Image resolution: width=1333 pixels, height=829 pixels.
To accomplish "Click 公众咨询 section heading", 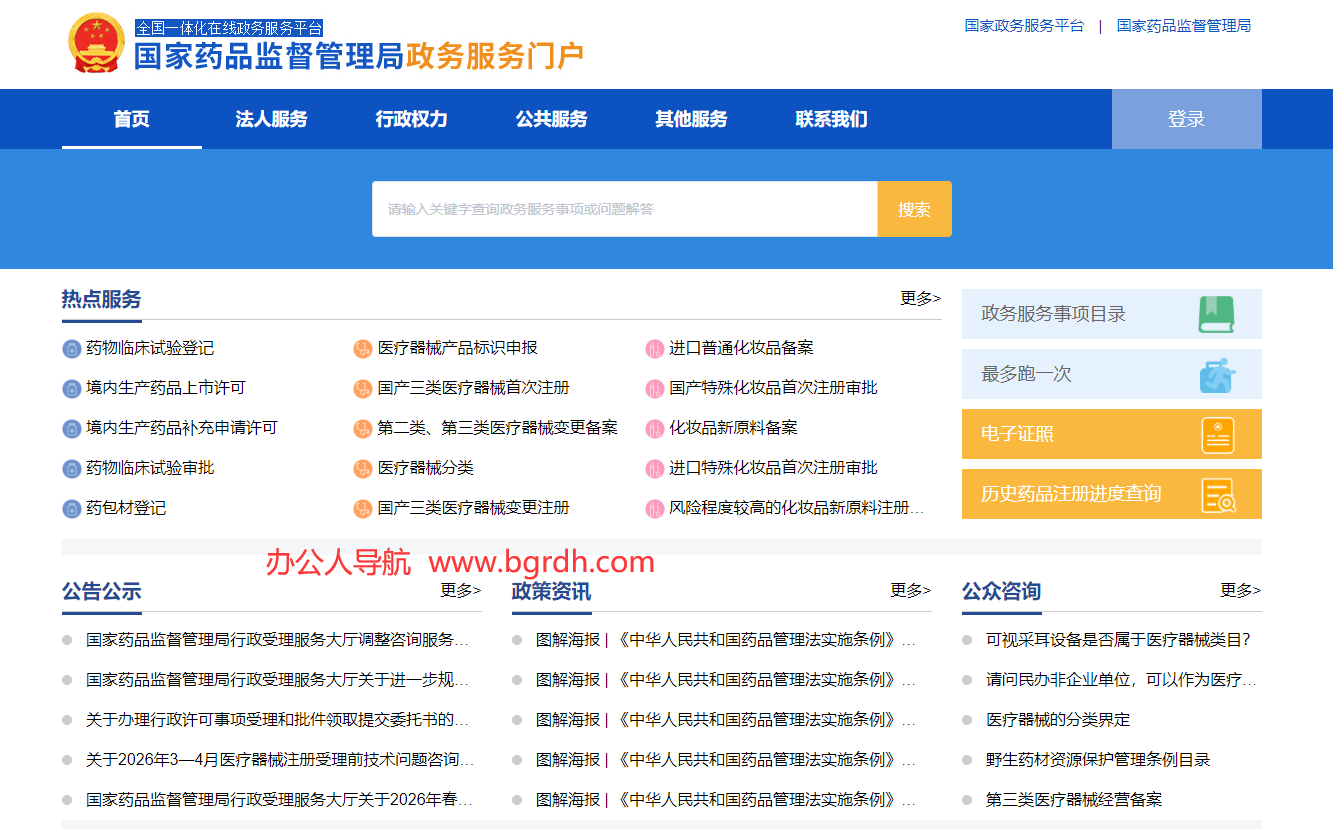I will click(1002, 591).
